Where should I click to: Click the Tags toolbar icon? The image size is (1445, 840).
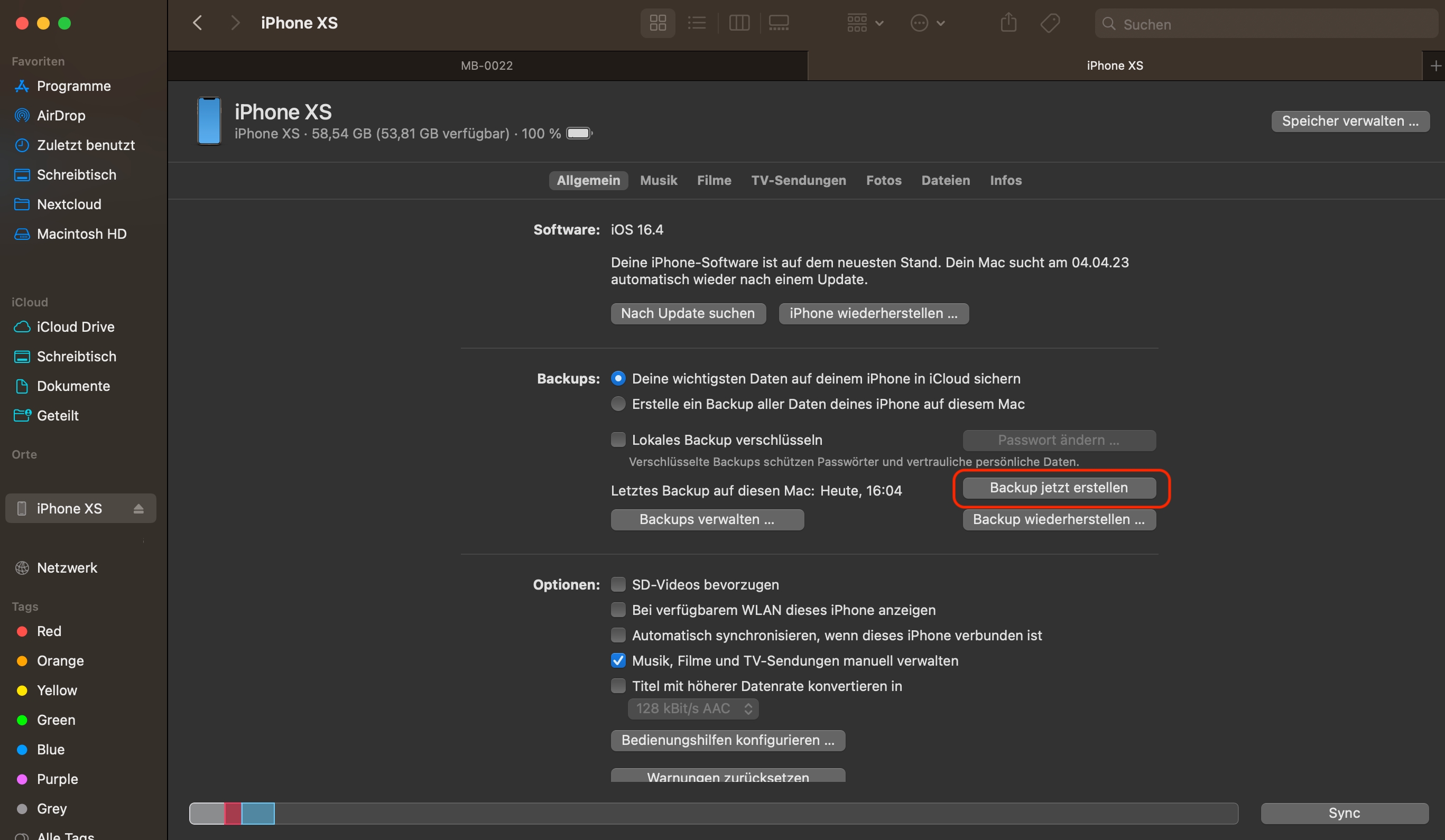[1050, 23]
